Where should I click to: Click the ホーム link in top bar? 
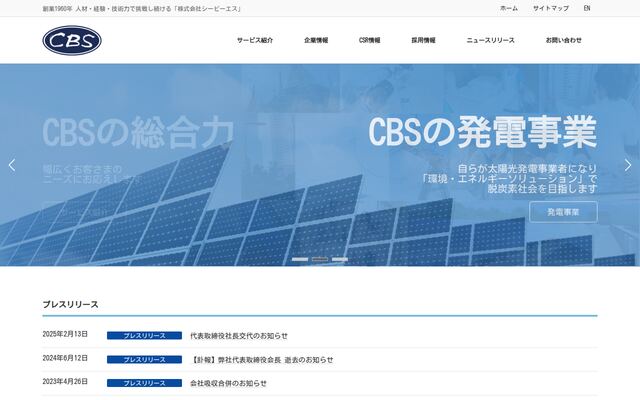(509, 8)
